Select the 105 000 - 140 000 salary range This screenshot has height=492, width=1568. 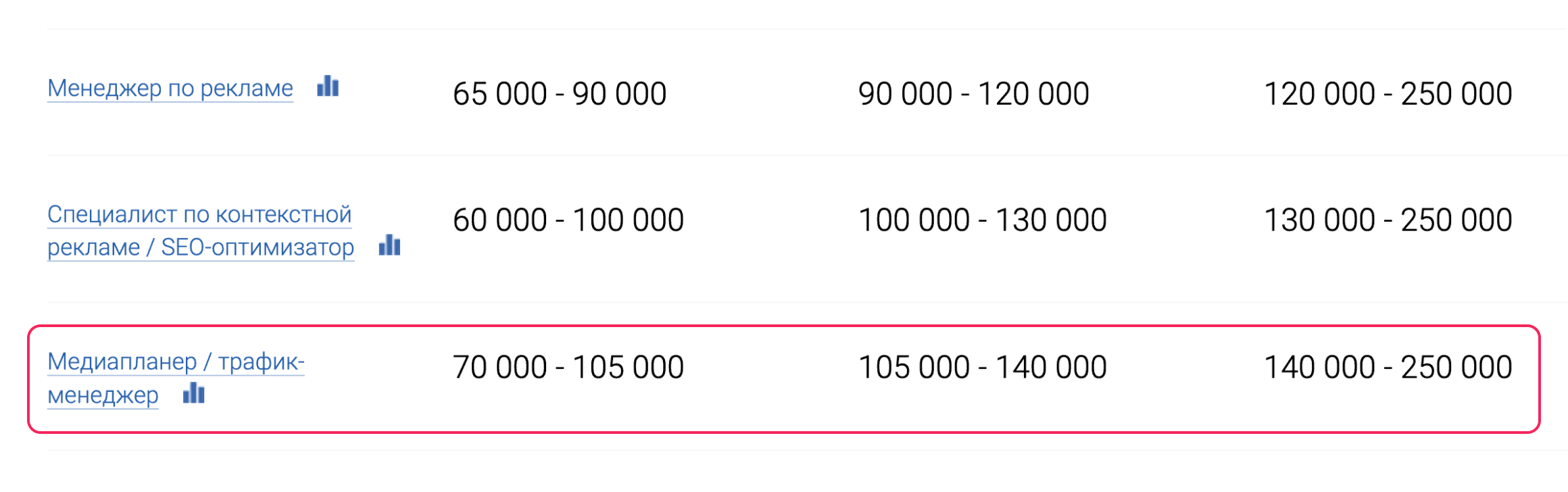click(x=983, y=368)
